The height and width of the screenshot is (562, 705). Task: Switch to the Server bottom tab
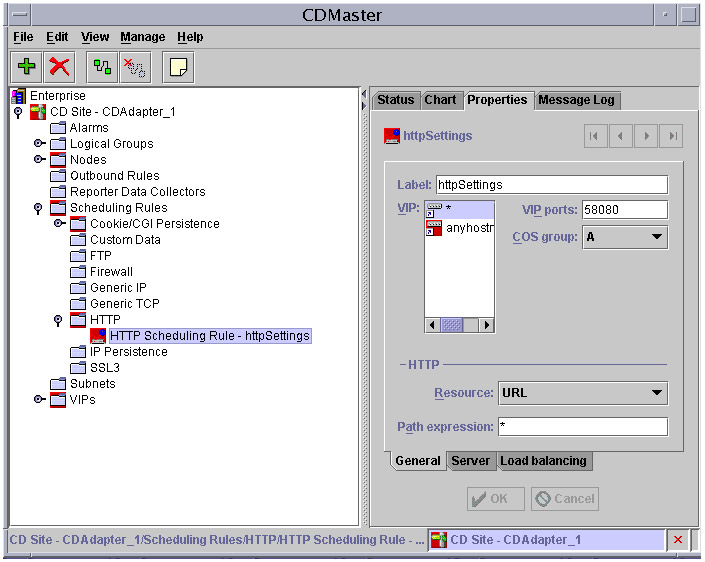pos(470,461)
